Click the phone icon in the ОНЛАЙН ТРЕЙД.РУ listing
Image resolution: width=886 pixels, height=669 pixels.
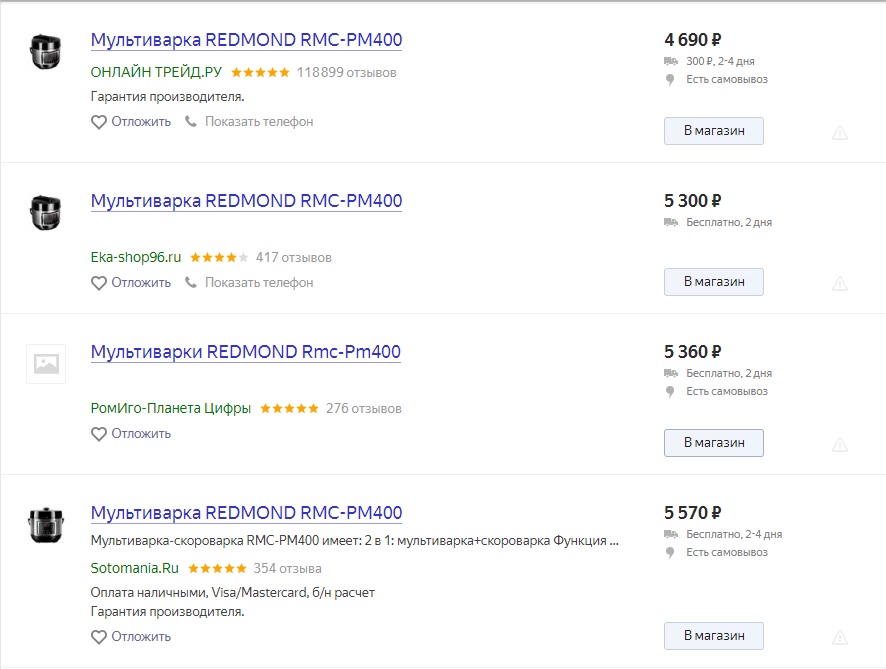point(191,121)
